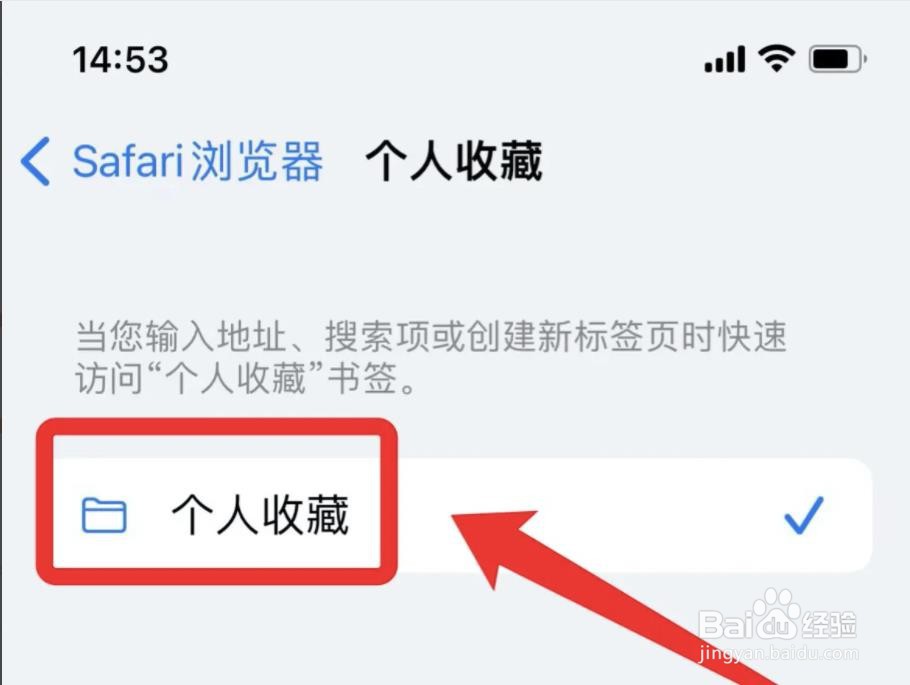Tap the 个人收藏 page title
This screenshot has width=910, height=685.
454,161
